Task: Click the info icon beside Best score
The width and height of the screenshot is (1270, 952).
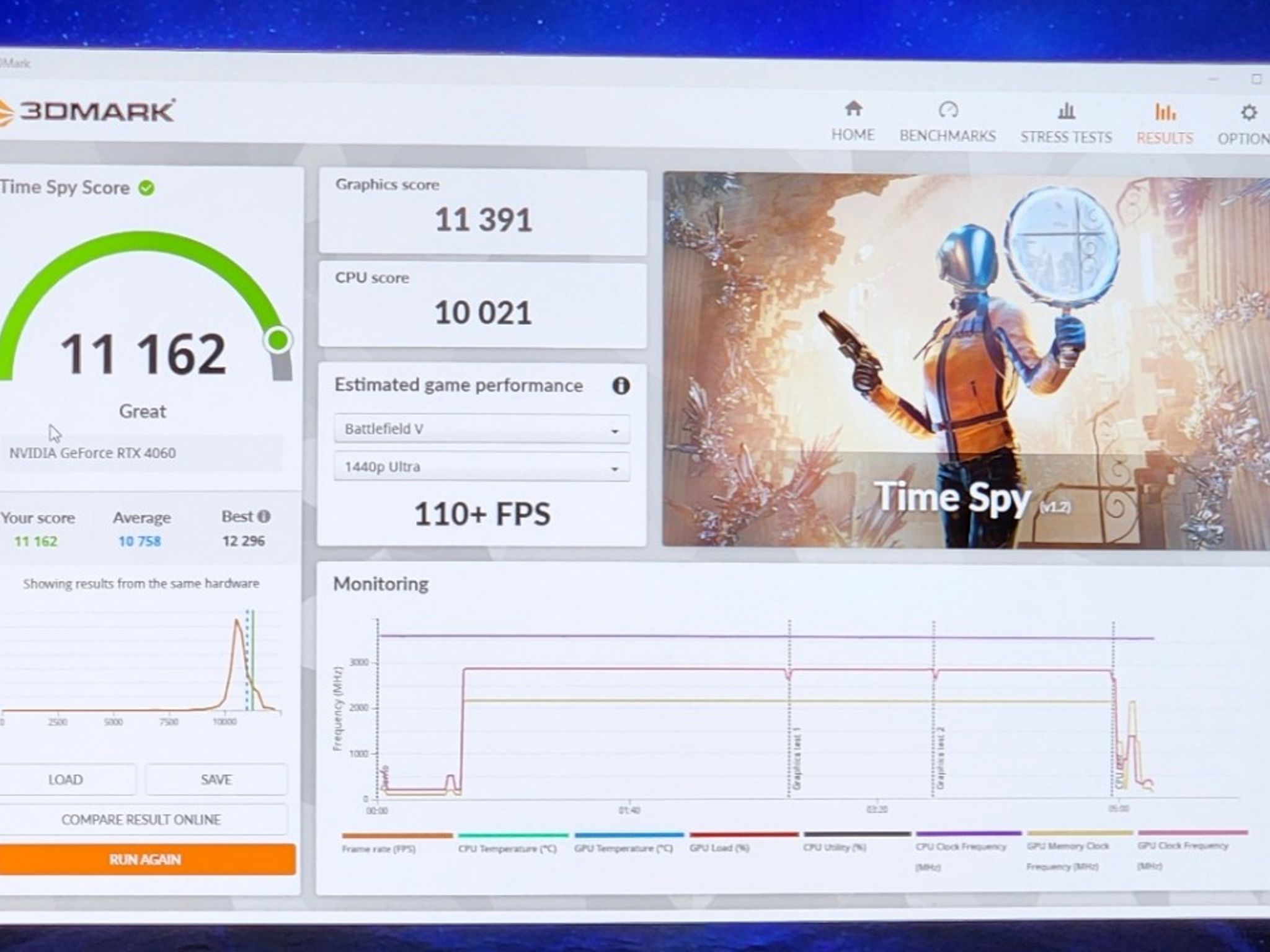Action: tap(264, 516)
